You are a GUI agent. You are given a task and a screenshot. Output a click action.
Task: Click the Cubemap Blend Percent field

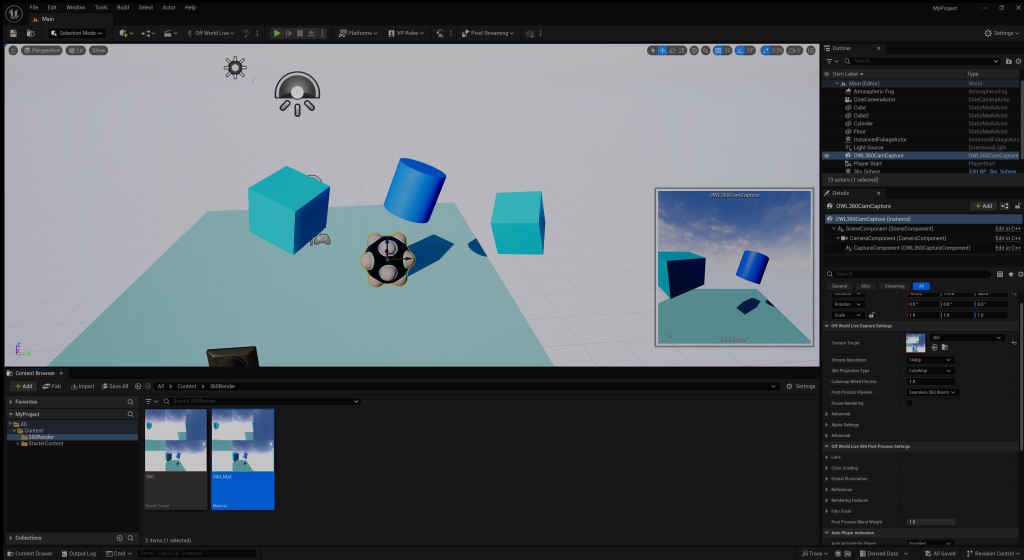pyautogui.click(x=931, y=382)
